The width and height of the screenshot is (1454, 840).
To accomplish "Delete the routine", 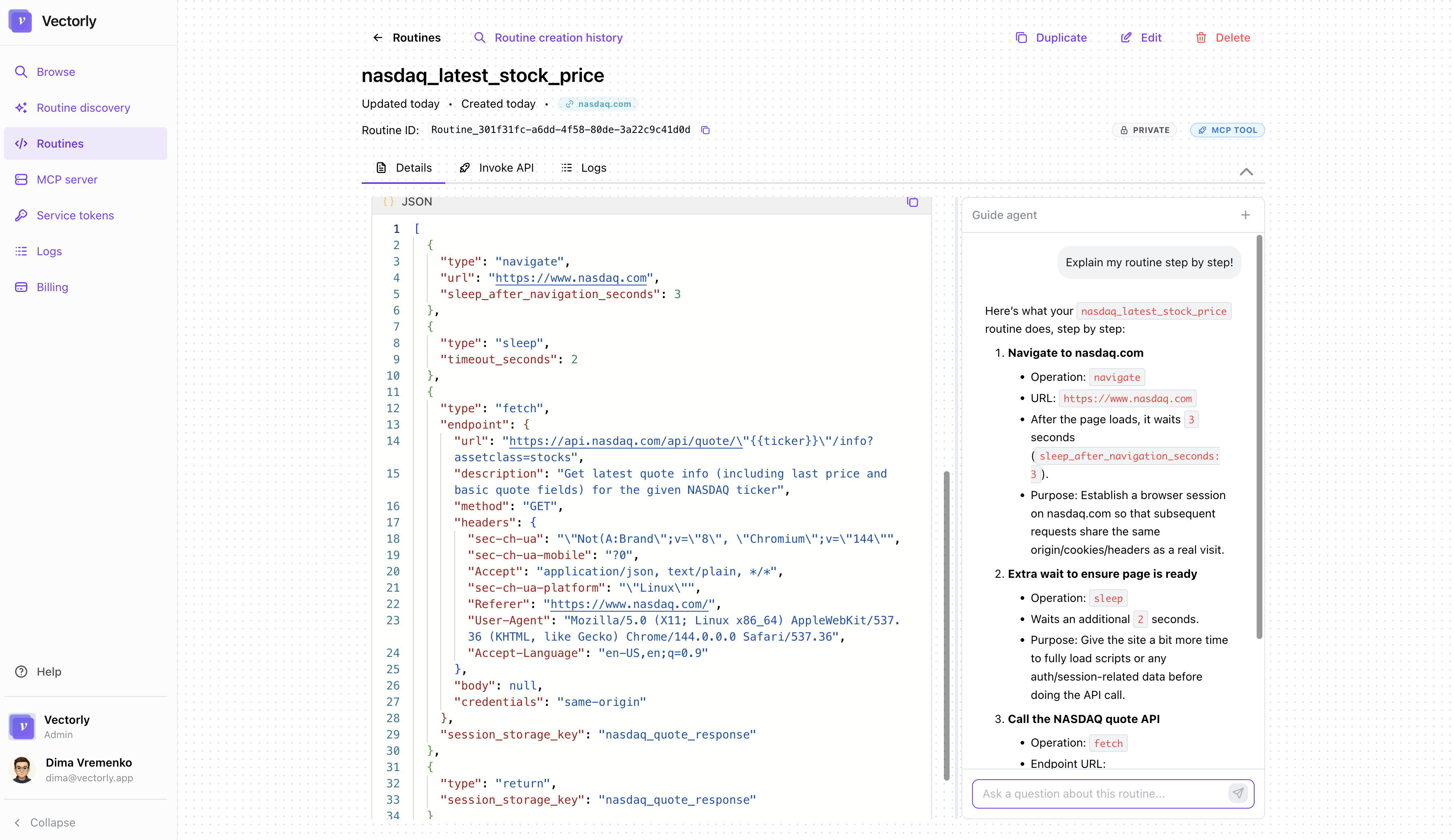I will 1223,38.
